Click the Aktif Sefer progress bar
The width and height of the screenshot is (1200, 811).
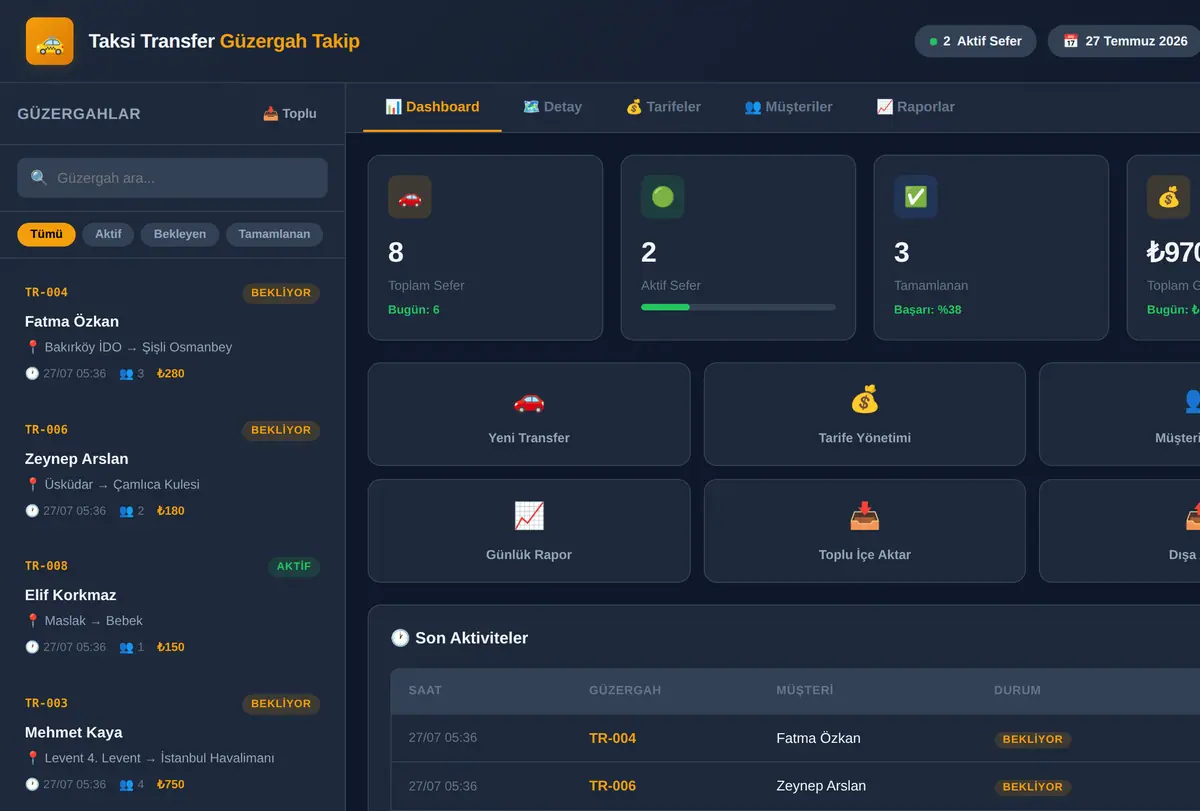[738, 307]
